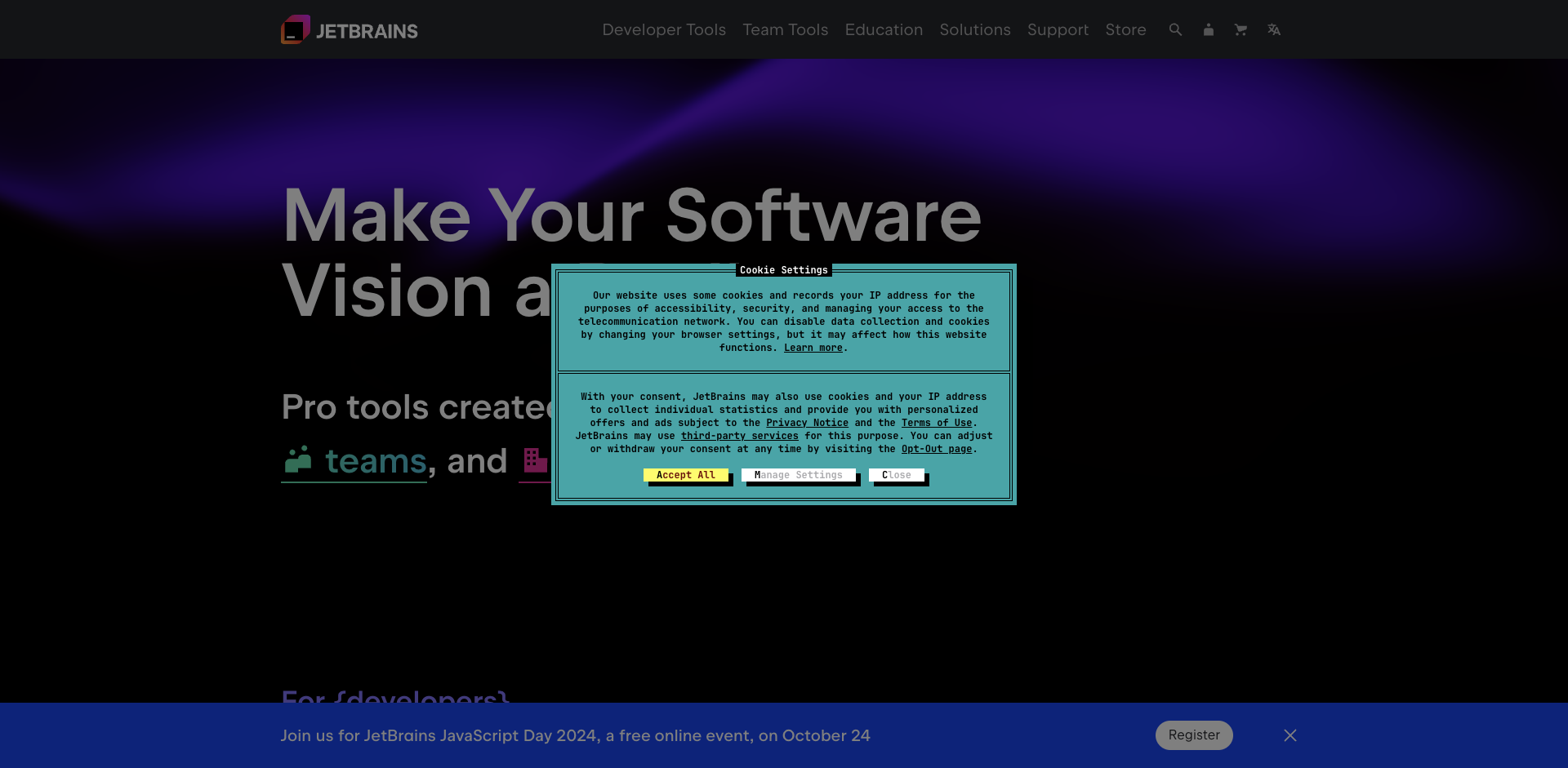1568x768 pixels.
Task: Open the shopping cart icon
Action: (x=1241, y=29)
